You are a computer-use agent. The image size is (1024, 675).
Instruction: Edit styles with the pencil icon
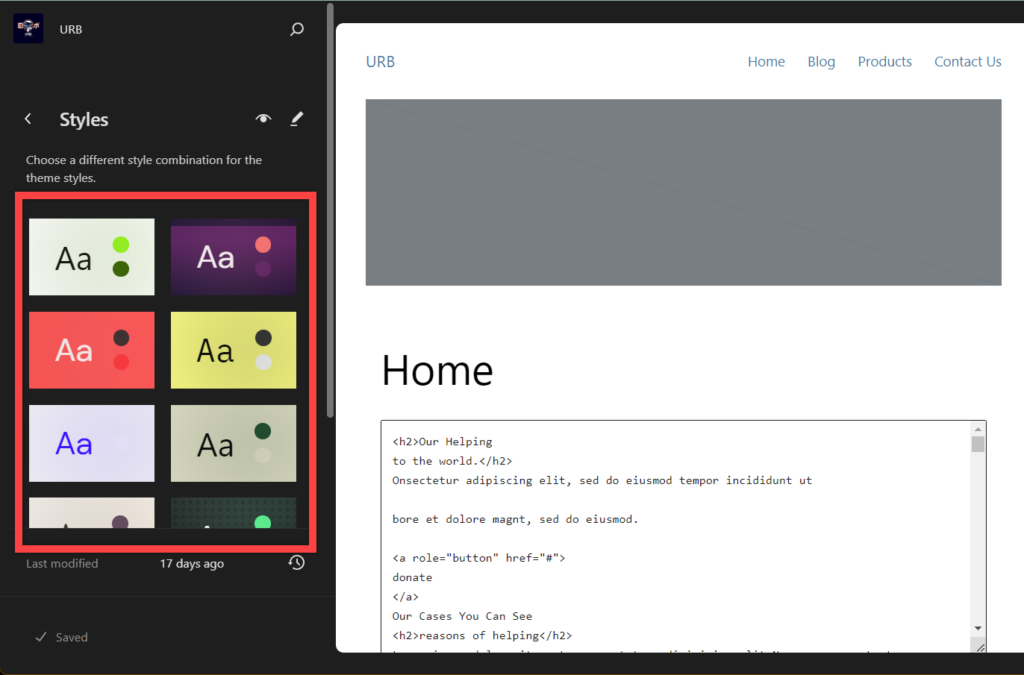tap(296, 119)
